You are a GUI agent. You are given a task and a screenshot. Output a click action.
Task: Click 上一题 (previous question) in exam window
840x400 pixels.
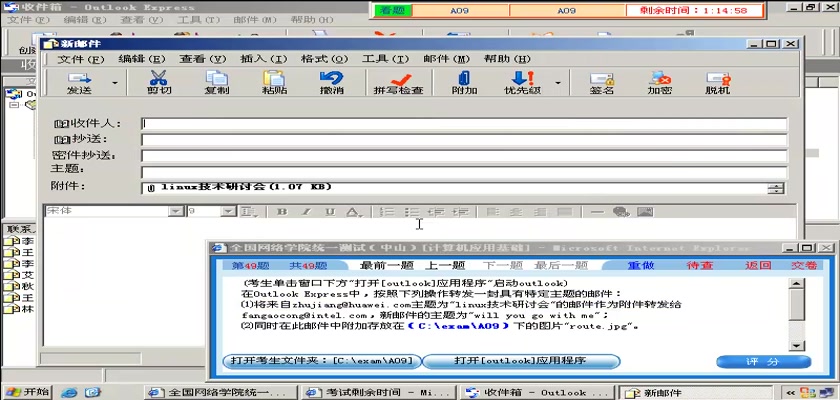445,266
